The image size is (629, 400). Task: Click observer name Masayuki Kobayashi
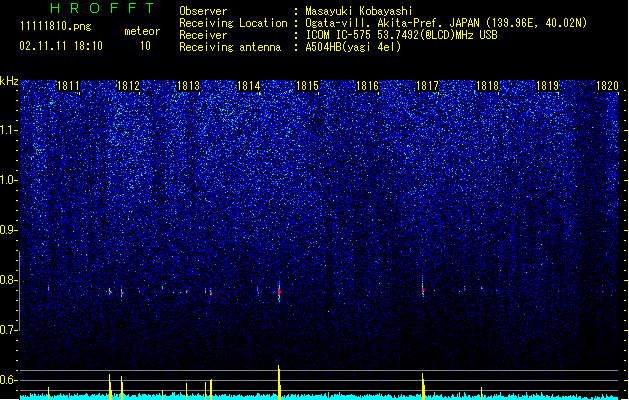pos(359,11)
